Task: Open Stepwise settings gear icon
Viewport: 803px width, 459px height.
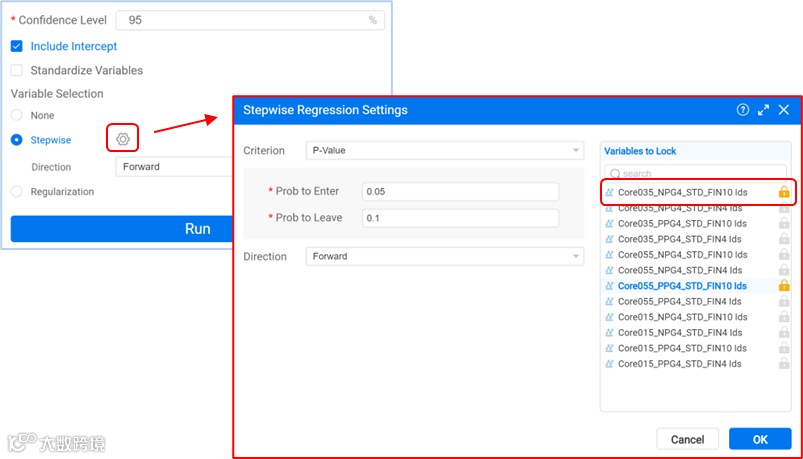Action: (x=122, y=139)
